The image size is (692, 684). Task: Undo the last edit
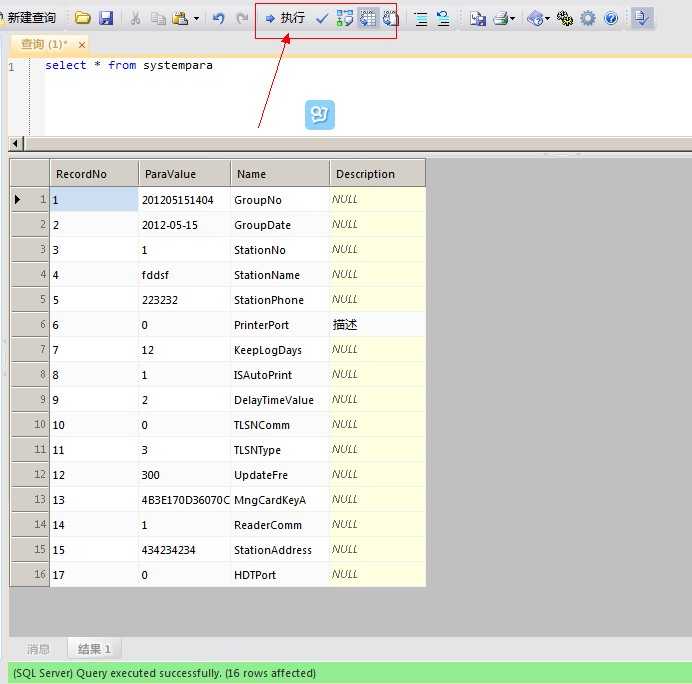pyautogui.click(x=218, y=18)
